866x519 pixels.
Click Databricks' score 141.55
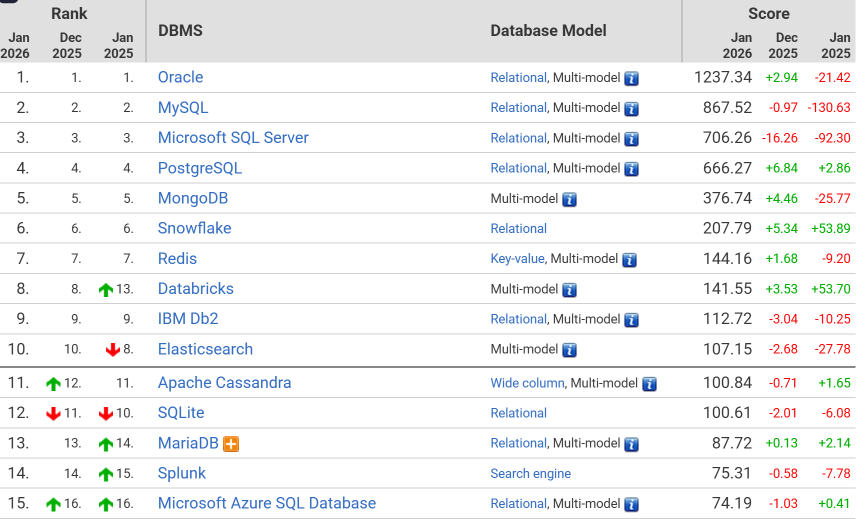(727, 289)
